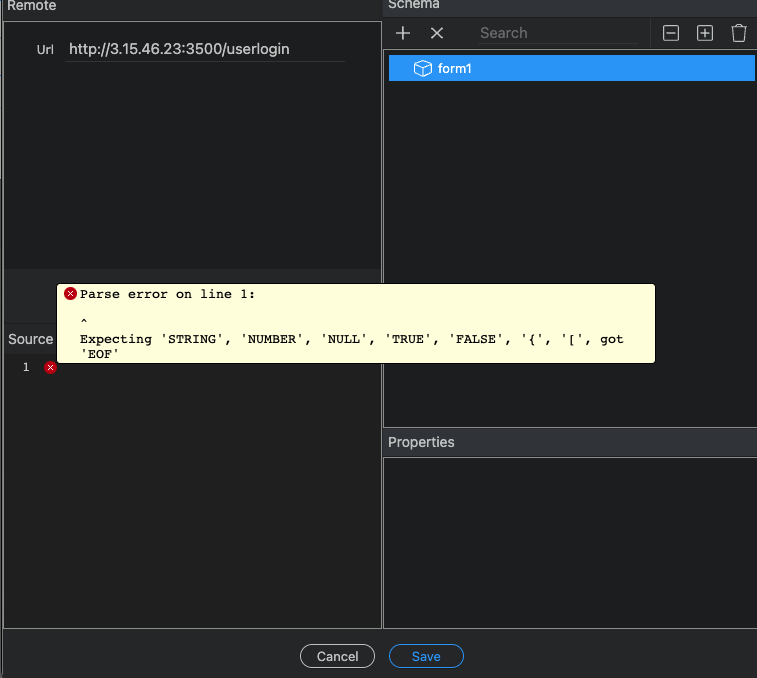Click the Schema panel header
The image size is (757, 678).
point(413,5)
